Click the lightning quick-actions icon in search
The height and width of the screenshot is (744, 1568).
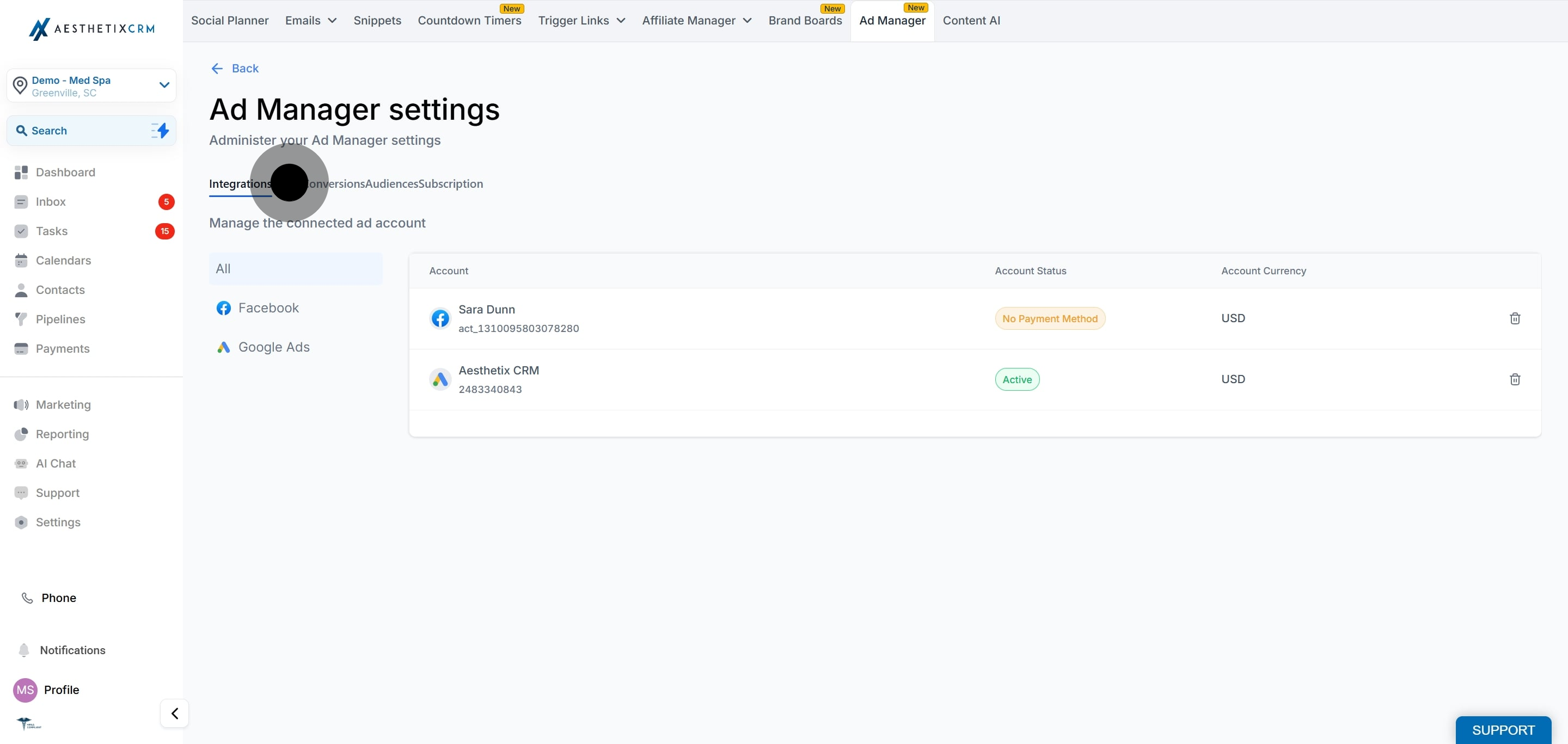(160, 130)
